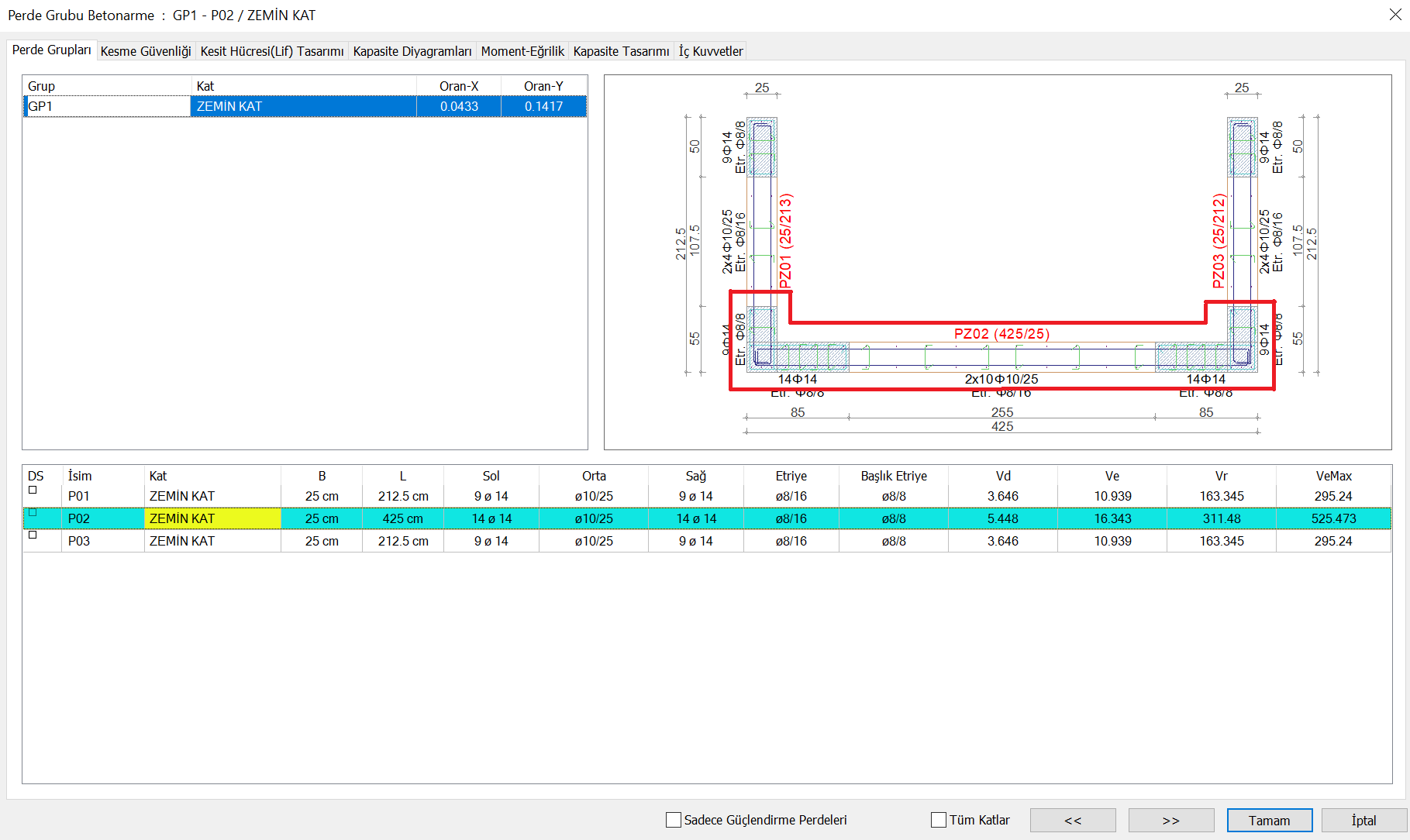This screenshot has height=840, width=1410.
Task: Click PZ03 (25/212) label in drawing
Action: [1219, 241]
